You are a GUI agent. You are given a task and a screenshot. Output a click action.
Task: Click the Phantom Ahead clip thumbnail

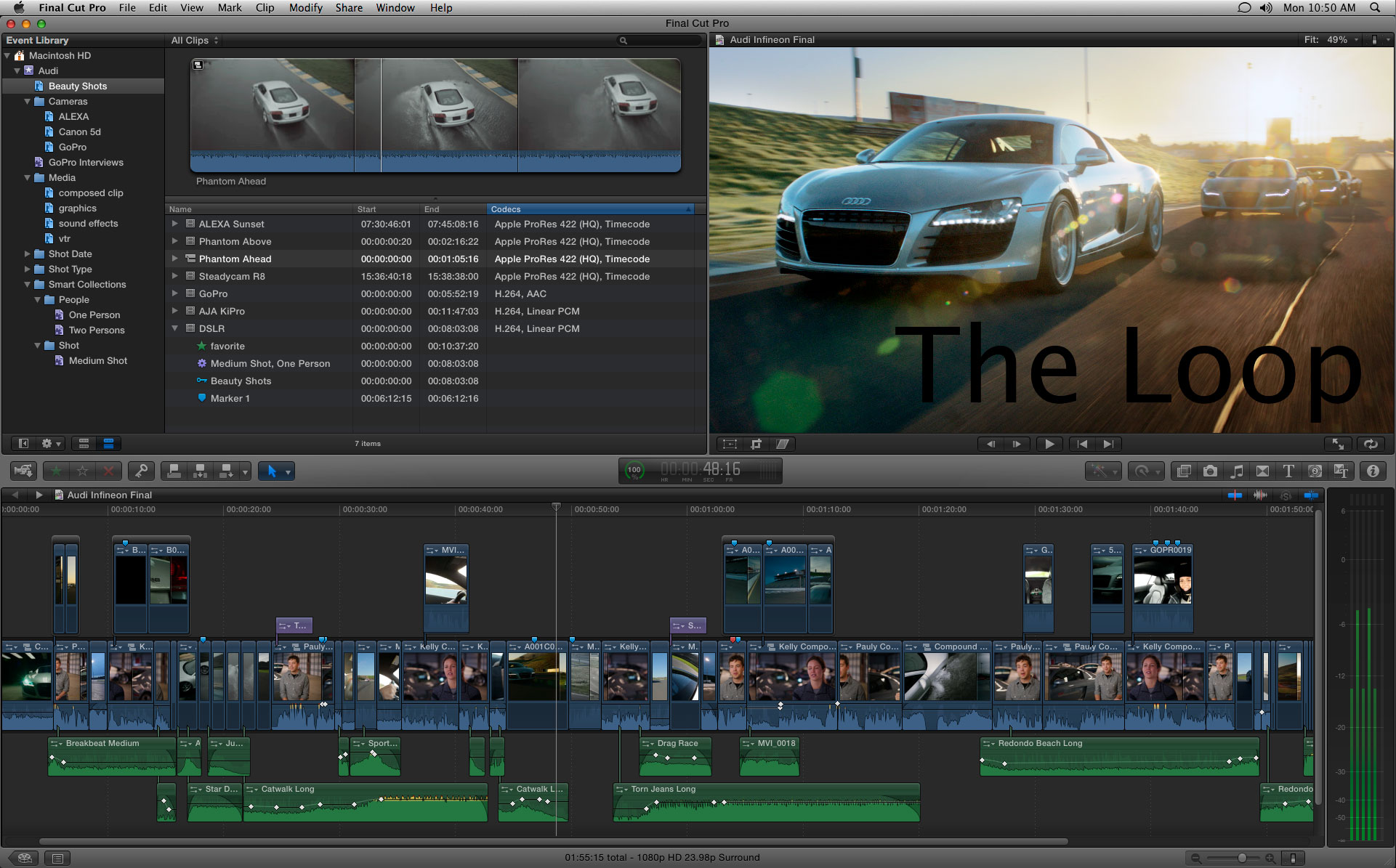pos(436,111)
